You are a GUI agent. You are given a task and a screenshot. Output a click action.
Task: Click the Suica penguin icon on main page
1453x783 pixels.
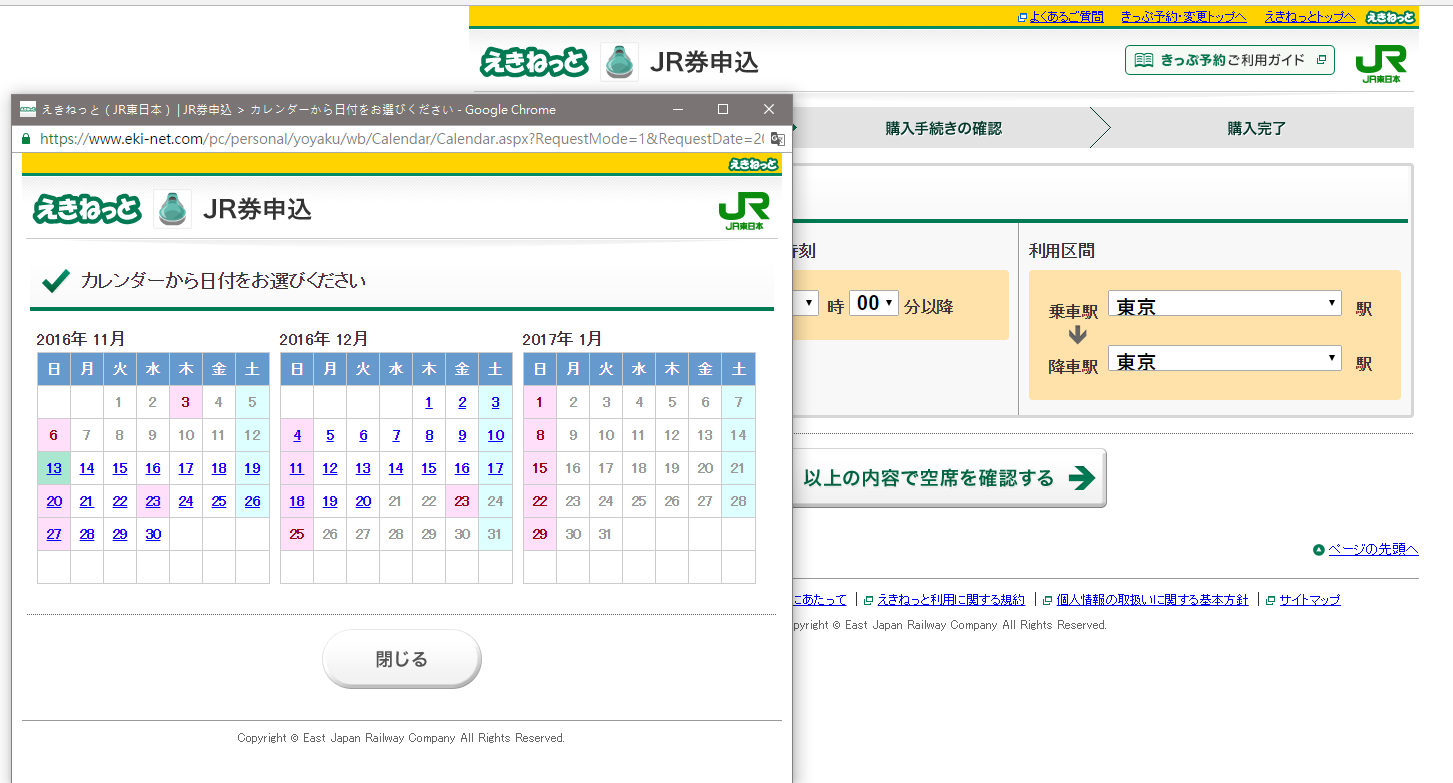619,62
